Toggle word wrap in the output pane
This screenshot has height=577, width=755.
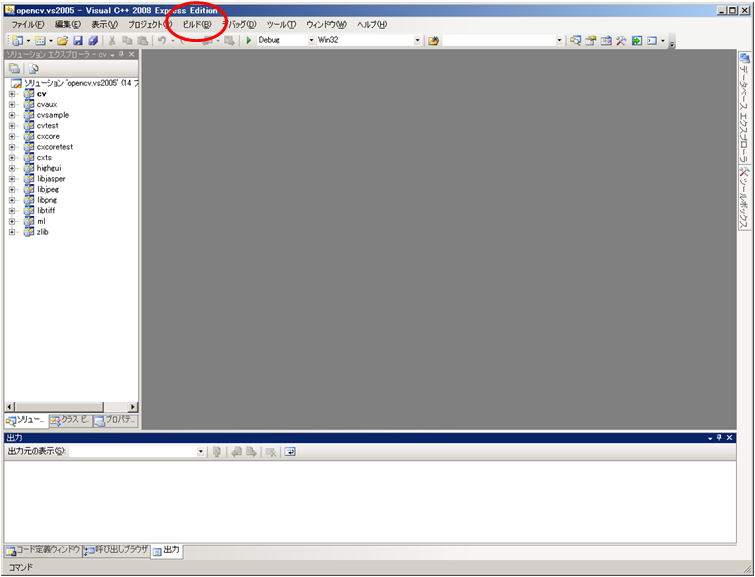click(x=289, y=452)
